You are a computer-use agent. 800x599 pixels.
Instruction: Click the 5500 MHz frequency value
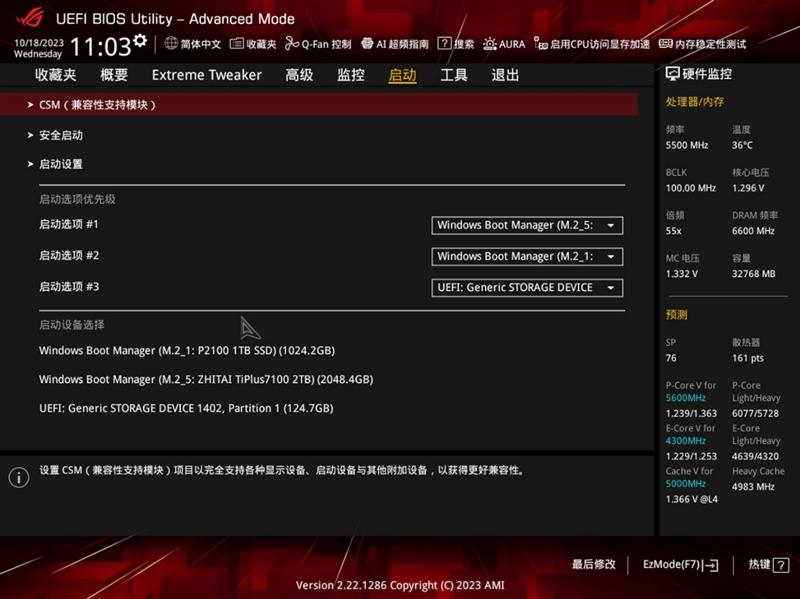point(687,145)
